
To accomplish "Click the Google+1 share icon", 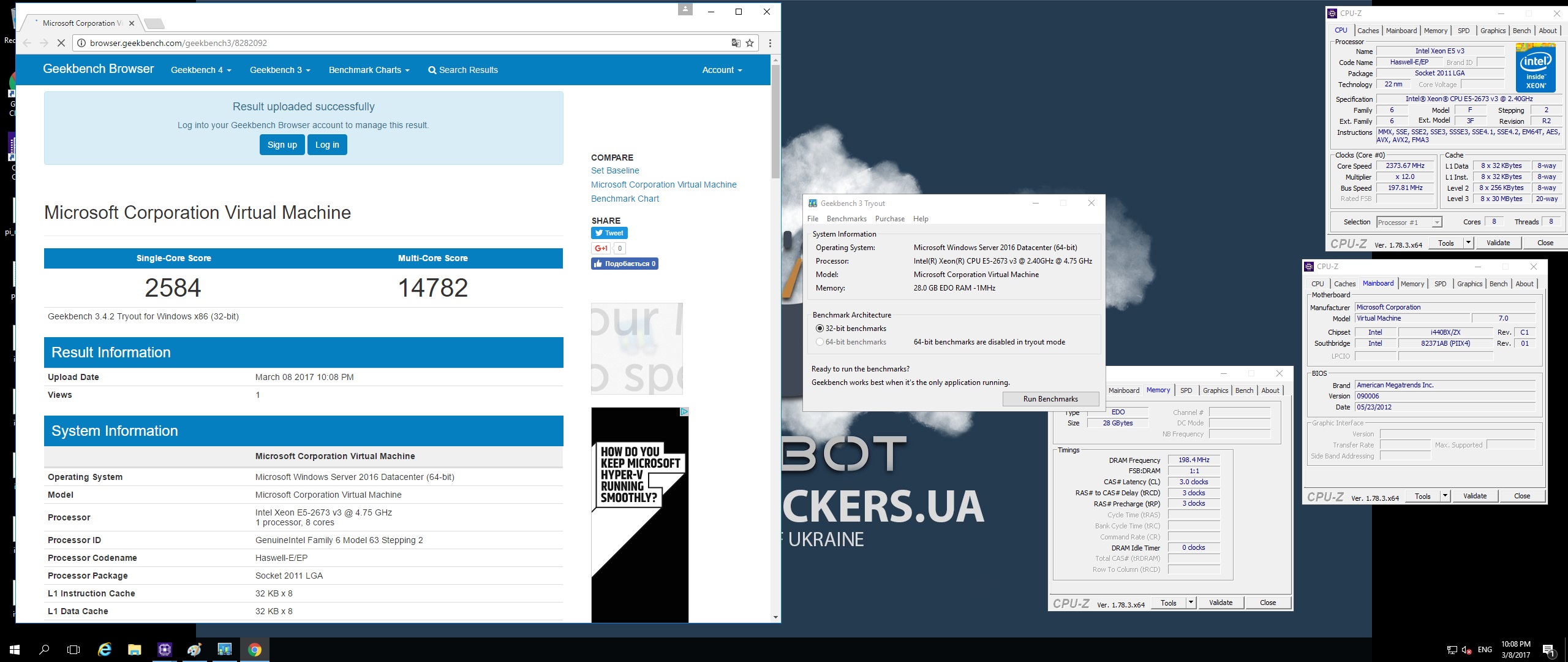I will (x=601, y=248).
